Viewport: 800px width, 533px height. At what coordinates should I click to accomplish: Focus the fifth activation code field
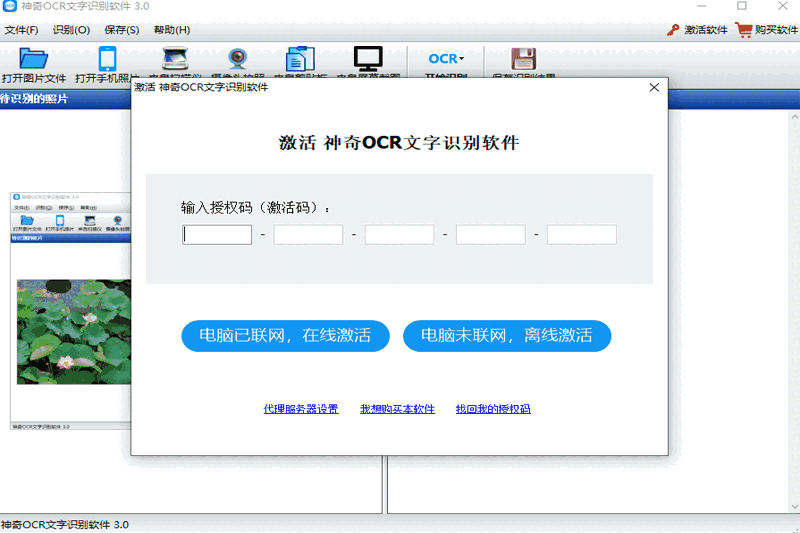[x=582, y=235]
